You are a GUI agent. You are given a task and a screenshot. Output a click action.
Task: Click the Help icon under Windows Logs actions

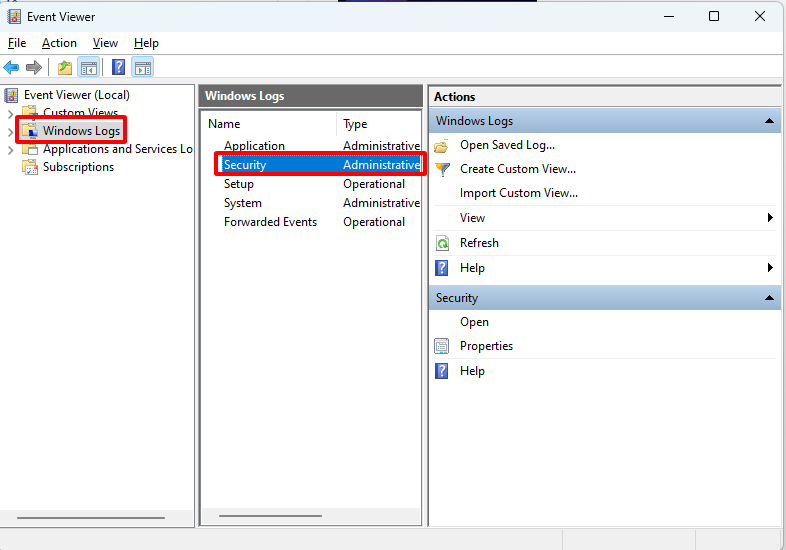442,268
